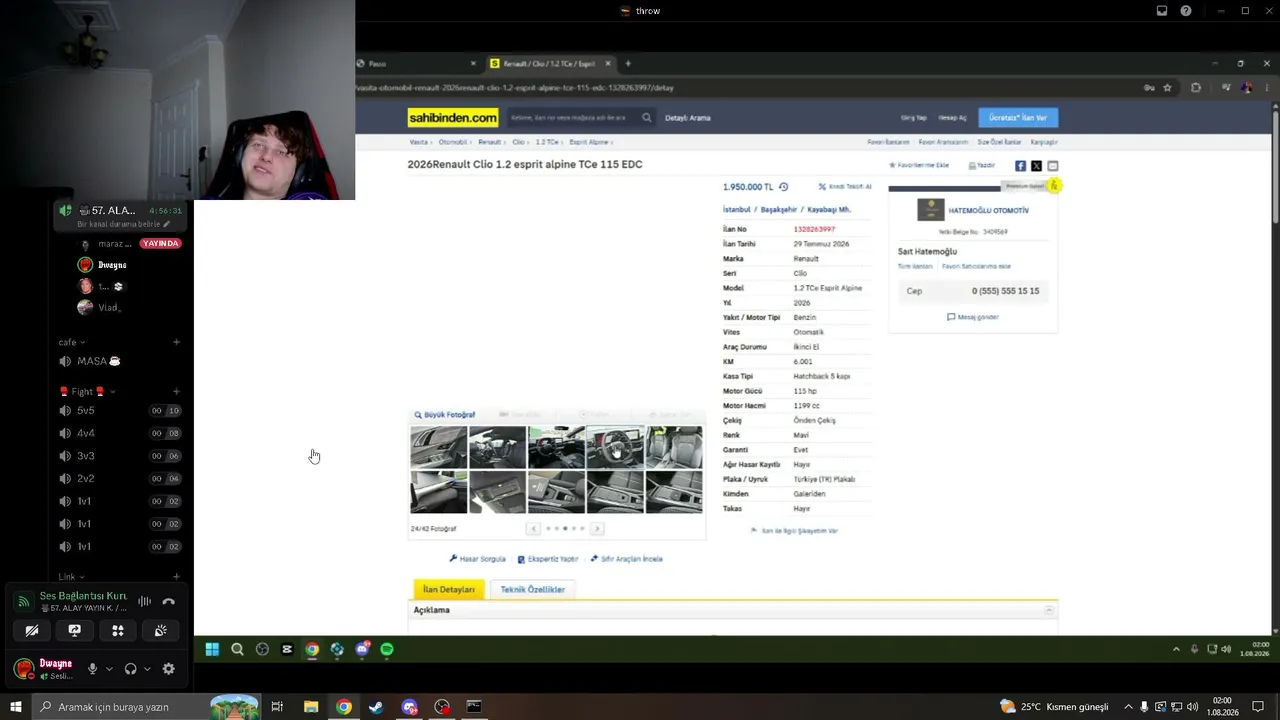This screenshot has width=1280, height=720.
Task: Disconnect from the Discord voice channel
Action: pos(168,601)
